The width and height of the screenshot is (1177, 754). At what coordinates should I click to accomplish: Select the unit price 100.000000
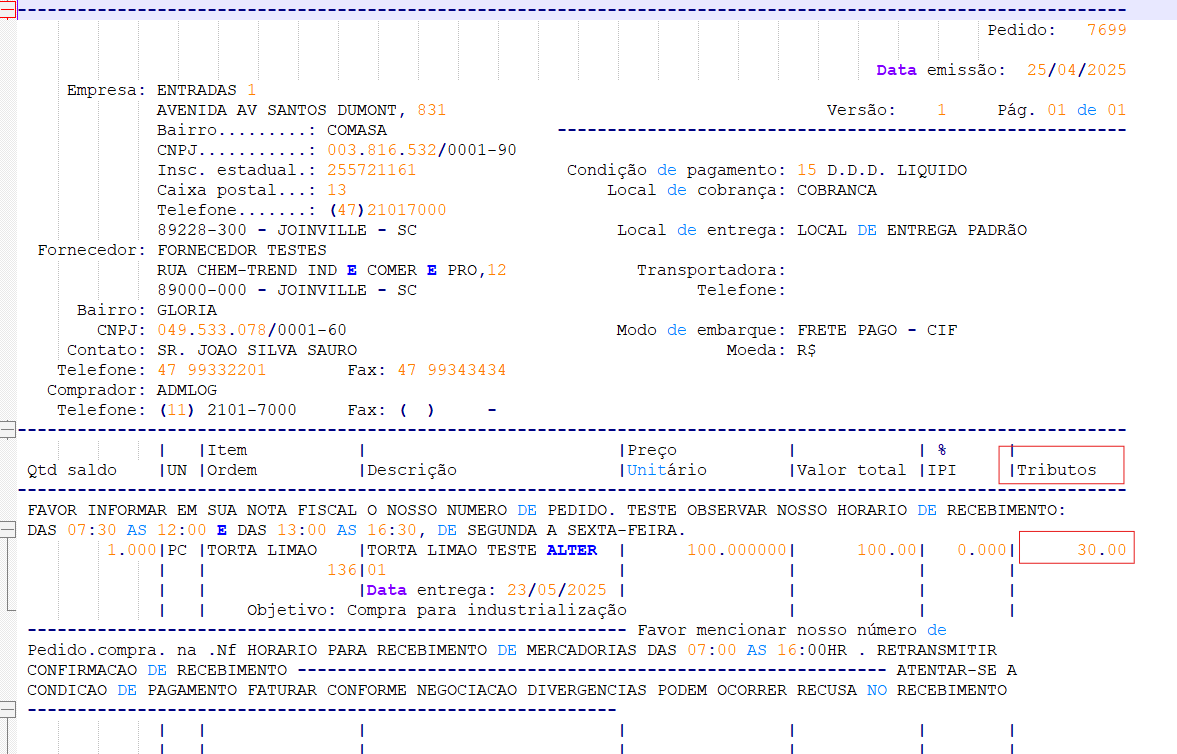[736, 550]
